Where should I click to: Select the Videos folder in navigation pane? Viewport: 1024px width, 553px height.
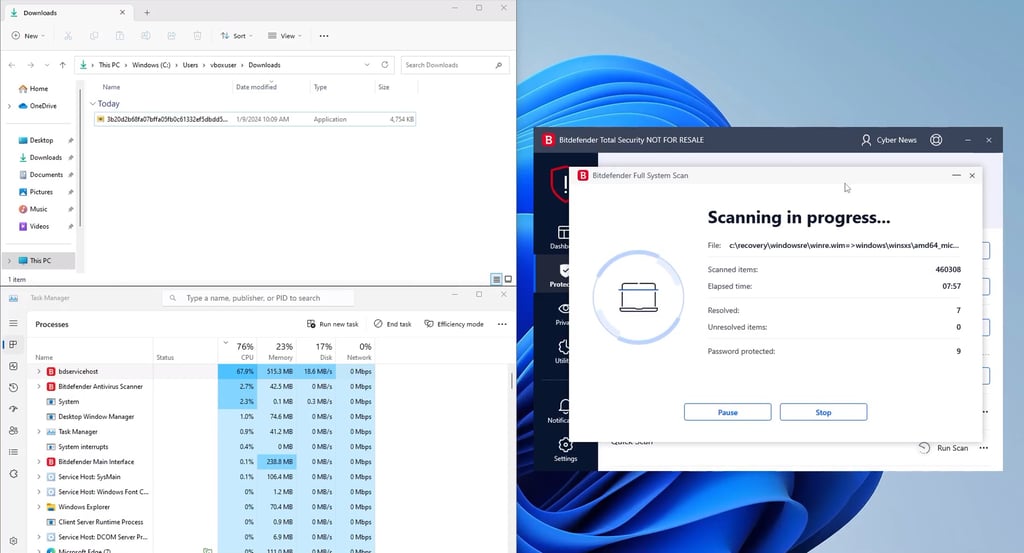pyautogui.click(x=39, y=227)
